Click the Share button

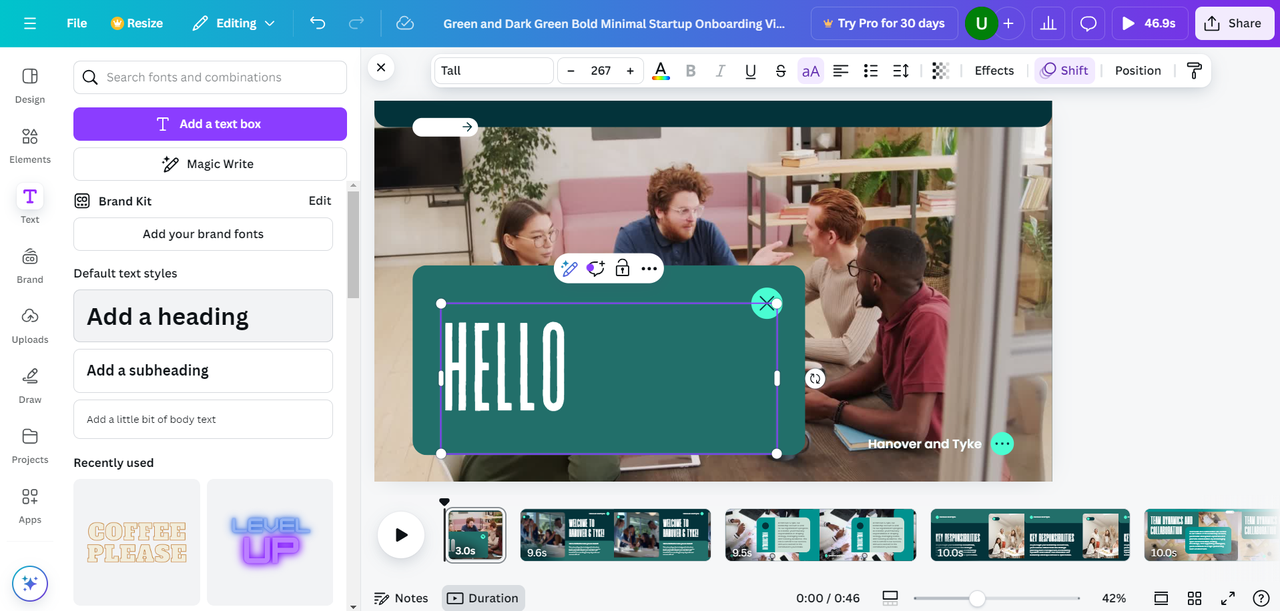[1233, 23]
